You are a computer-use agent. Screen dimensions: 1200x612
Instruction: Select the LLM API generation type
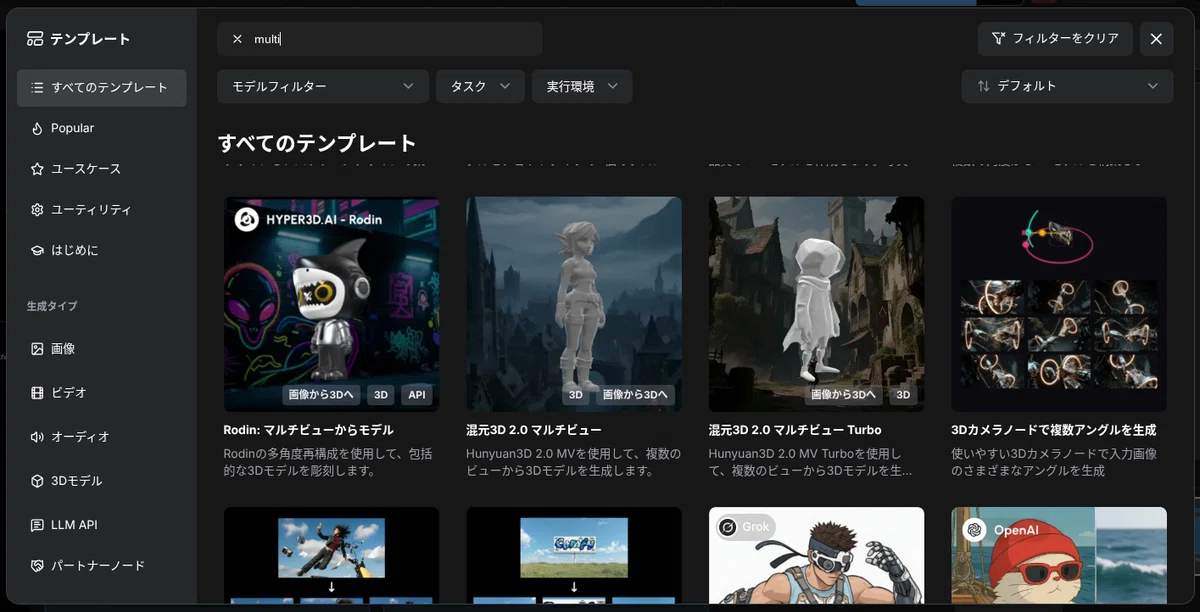101,524
